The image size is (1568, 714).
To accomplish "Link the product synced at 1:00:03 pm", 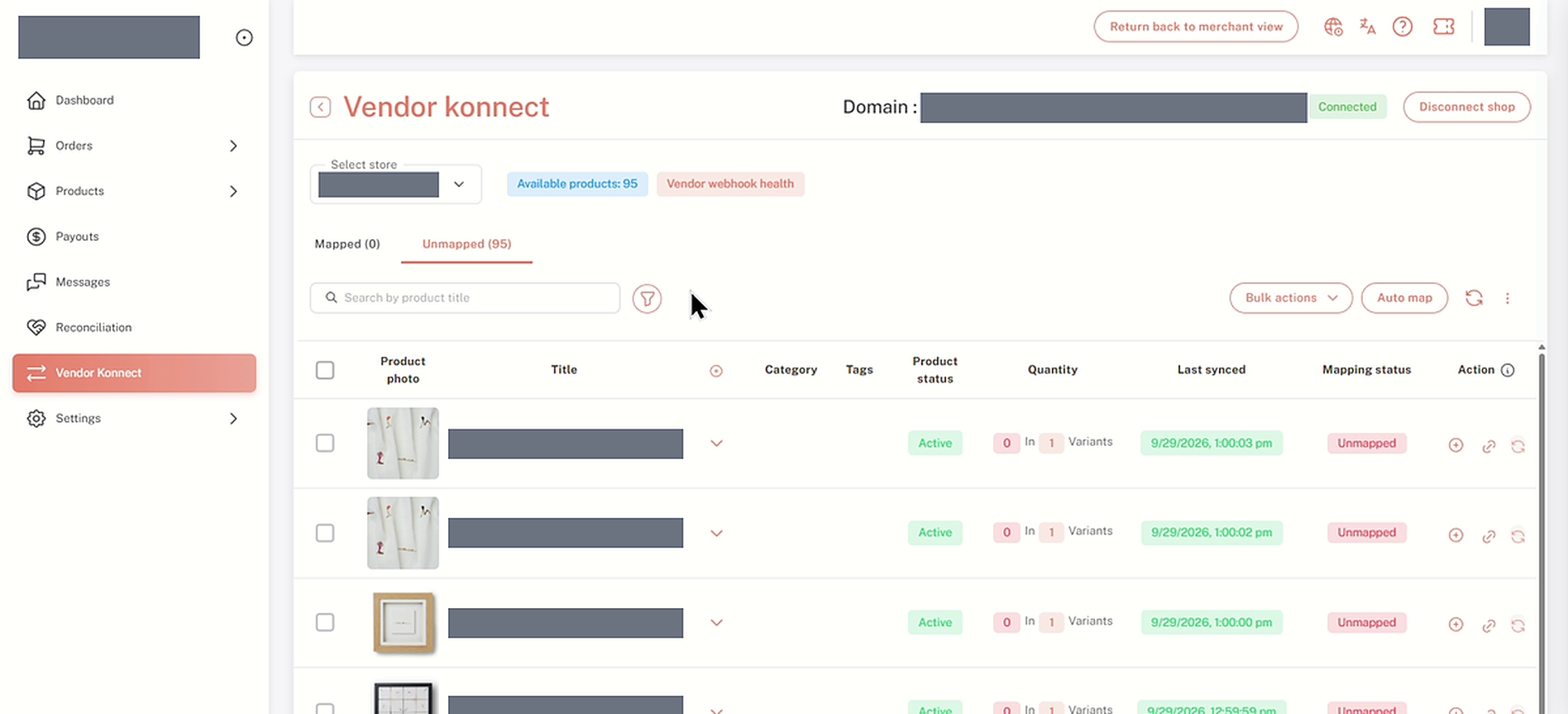I will [x=1489, y=446].
